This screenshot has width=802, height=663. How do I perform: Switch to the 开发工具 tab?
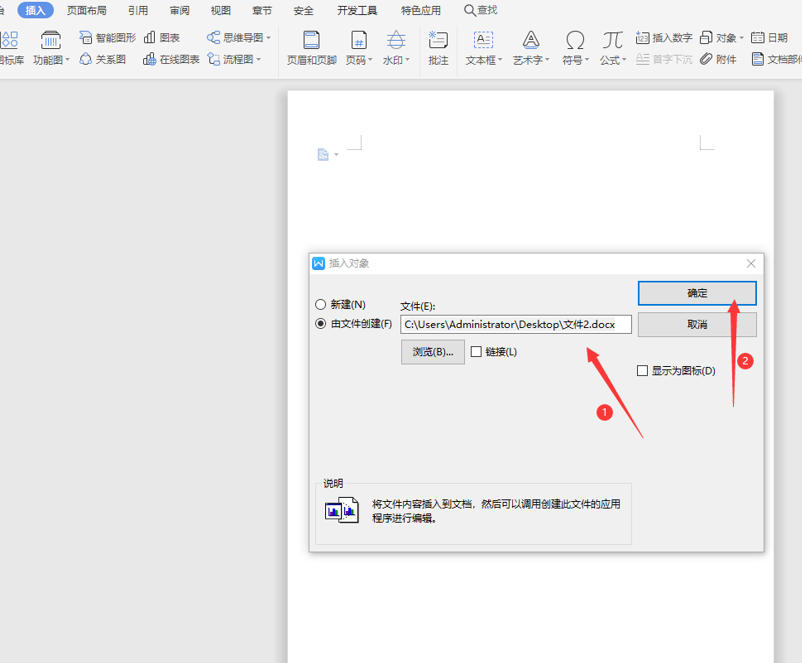coord(357,10)
